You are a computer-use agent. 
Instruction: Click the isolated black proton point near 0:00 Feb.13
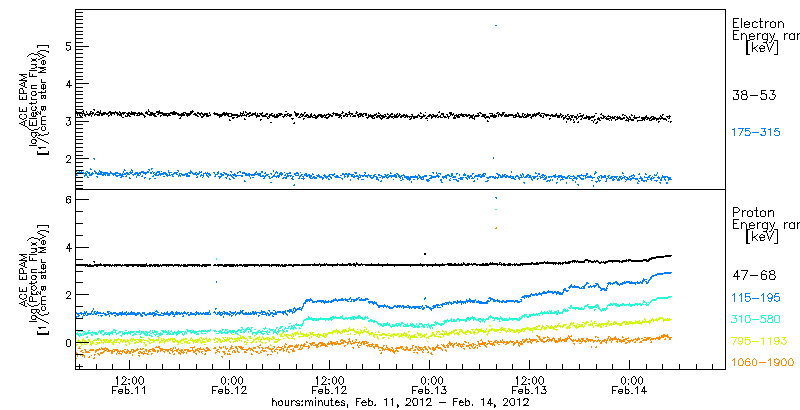(x=424, y=253)
